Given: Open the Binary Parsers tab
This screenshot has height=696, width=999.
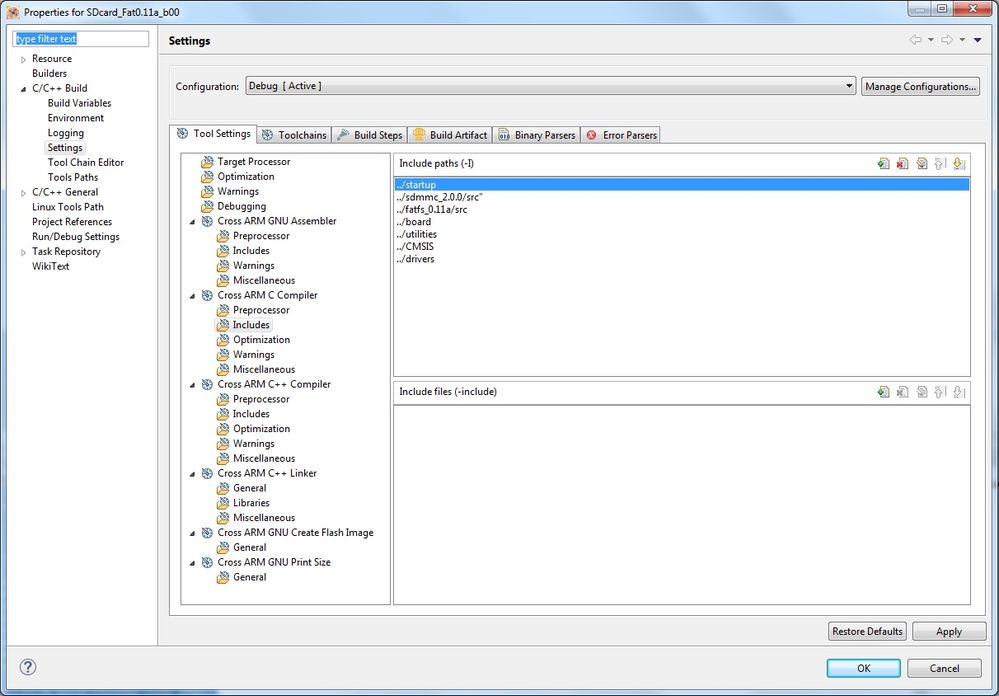Looking at the screenshot, I should click(536, 135).
